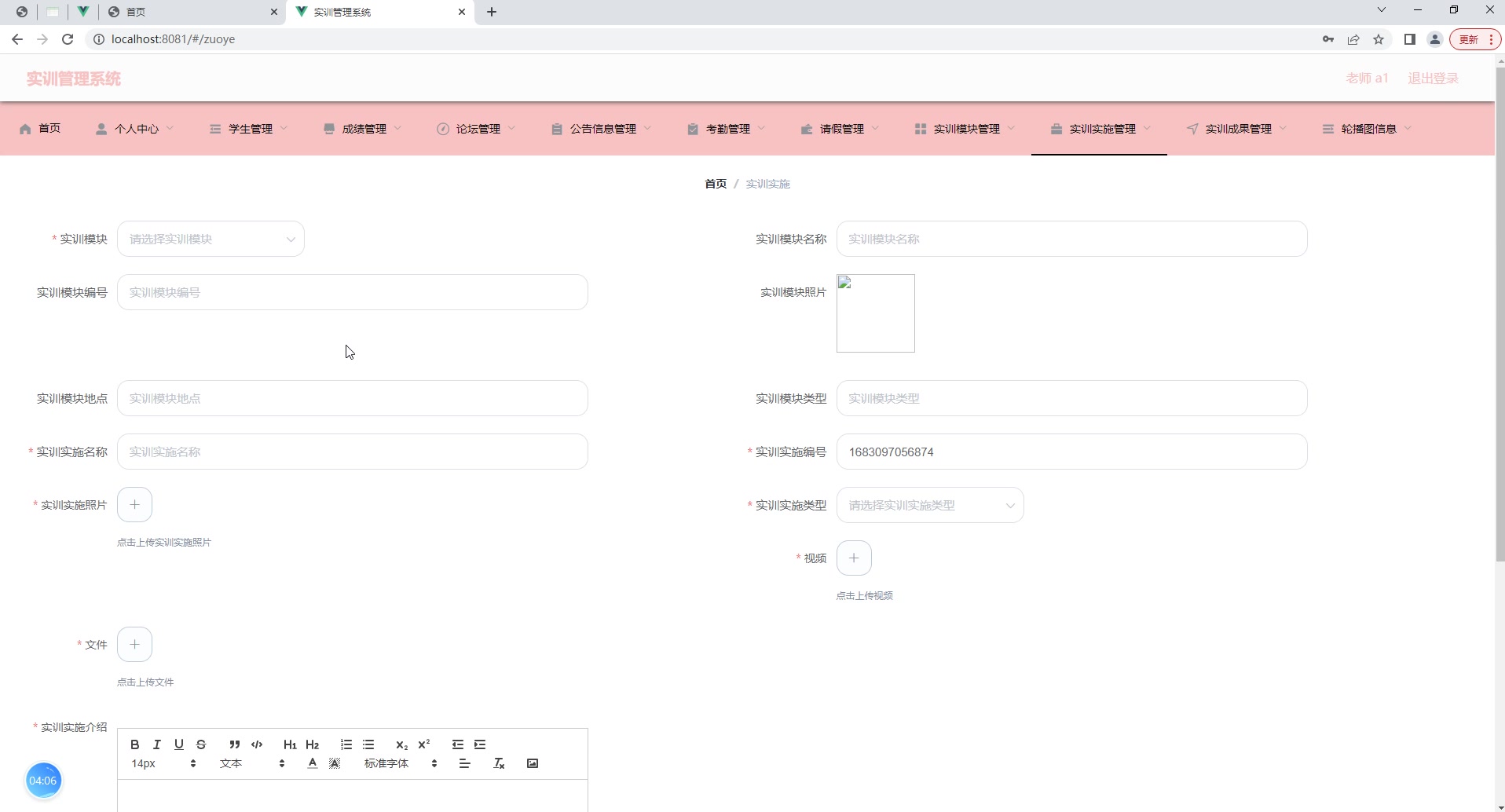Viewport: 1505px width, 812px height.
Task: Toggle bold formatting in the editor
Action: (134, 744)
